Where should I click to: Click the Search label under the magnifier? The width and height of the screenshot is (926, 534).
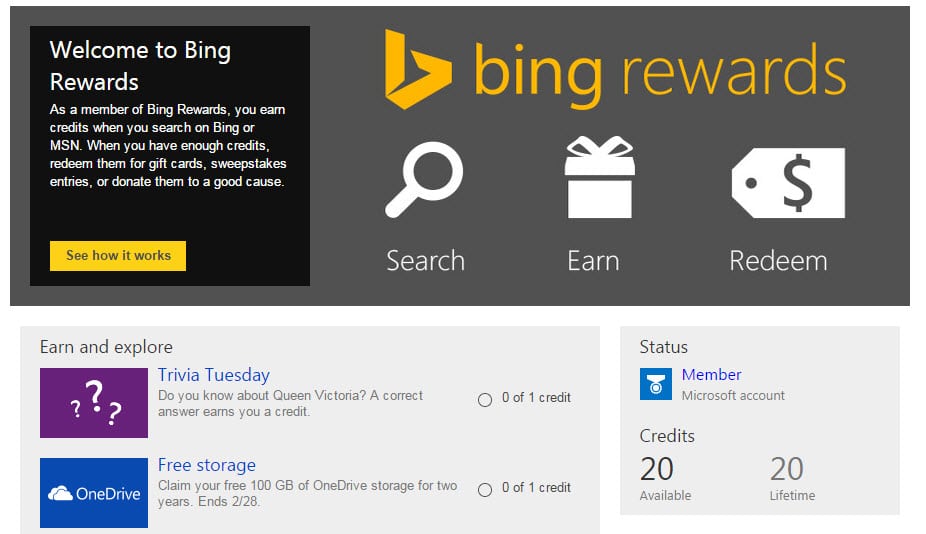pos(425,261)
